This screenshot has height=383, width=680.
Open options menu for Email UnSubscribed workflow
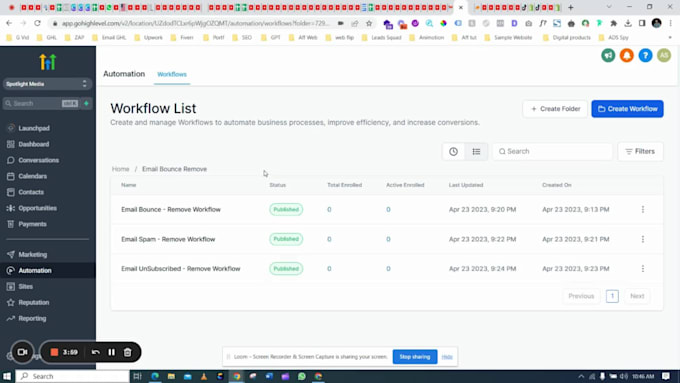(x=643, y=268)
